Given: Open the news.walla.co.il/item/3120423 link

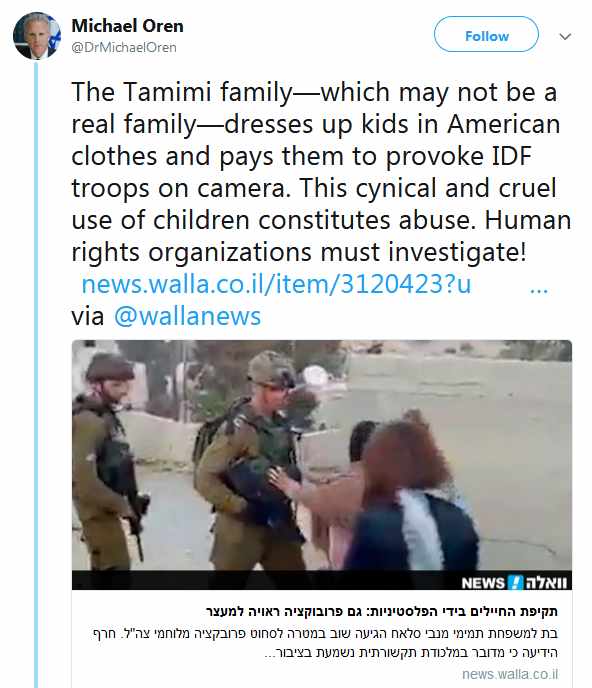Looking at the screenshot, I should coord(276,284).
